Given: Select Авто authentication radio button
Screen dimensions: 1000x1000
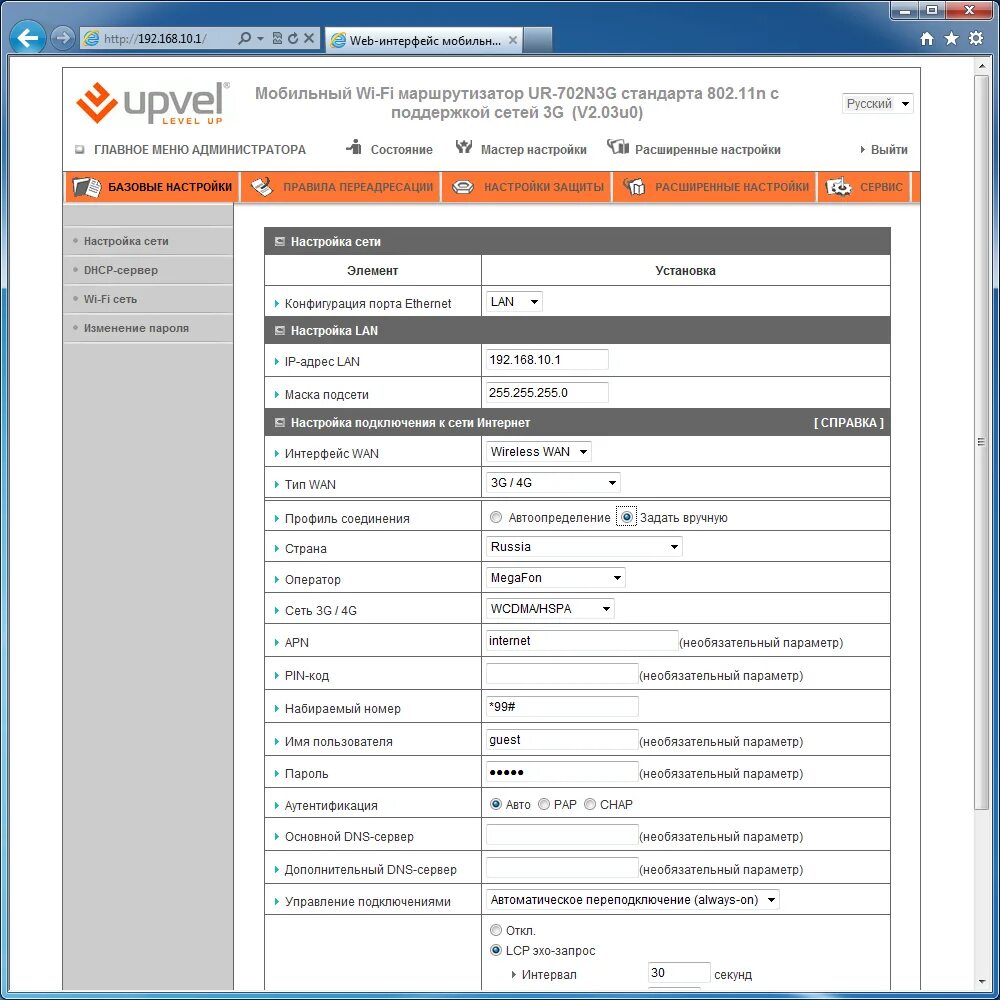Looking at the screenshot, I should pos(496,804).
